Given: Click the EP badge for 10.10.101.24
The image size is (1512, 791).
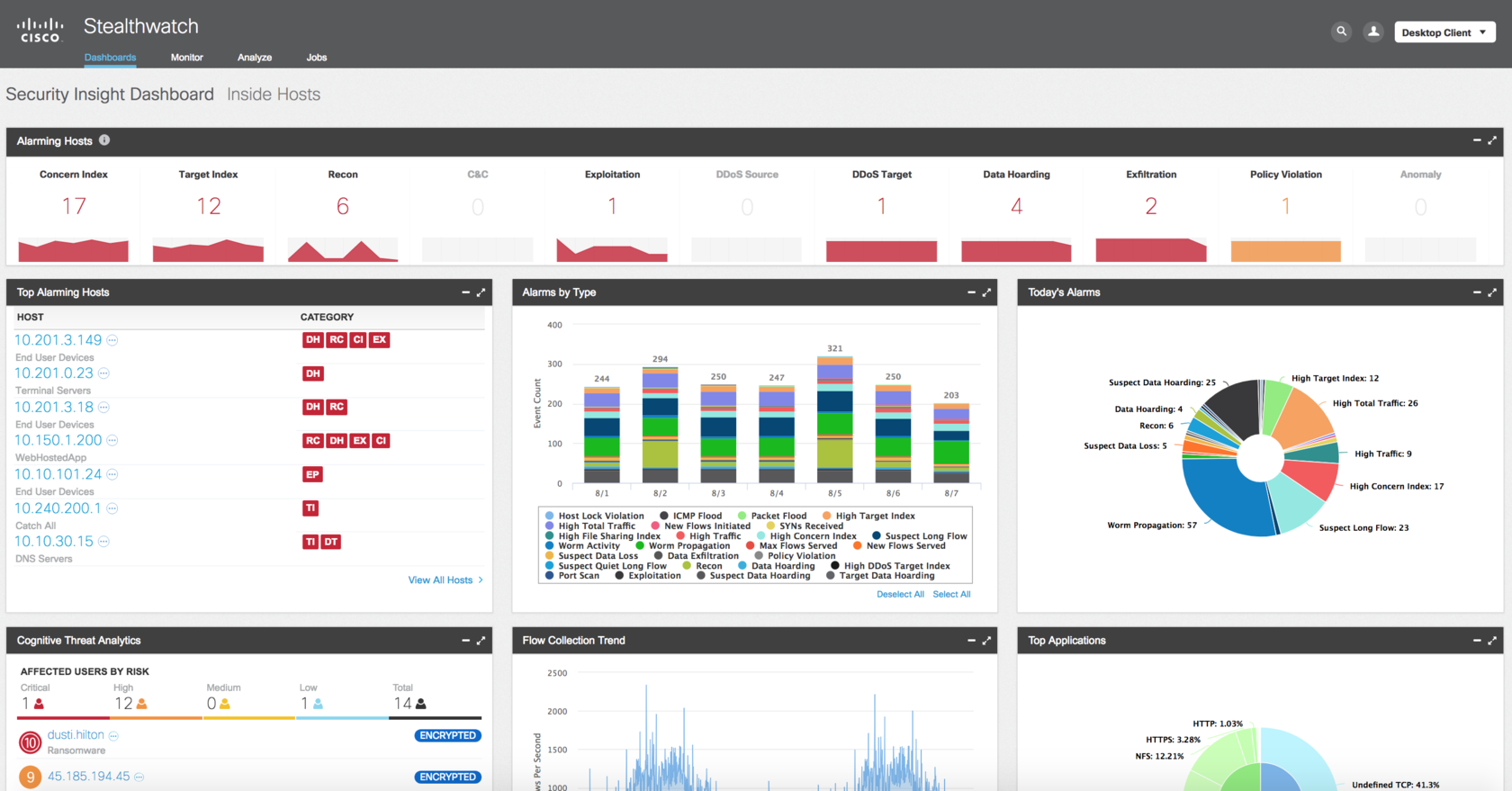Looking at the screenshot, I should [x=312, y=474].
